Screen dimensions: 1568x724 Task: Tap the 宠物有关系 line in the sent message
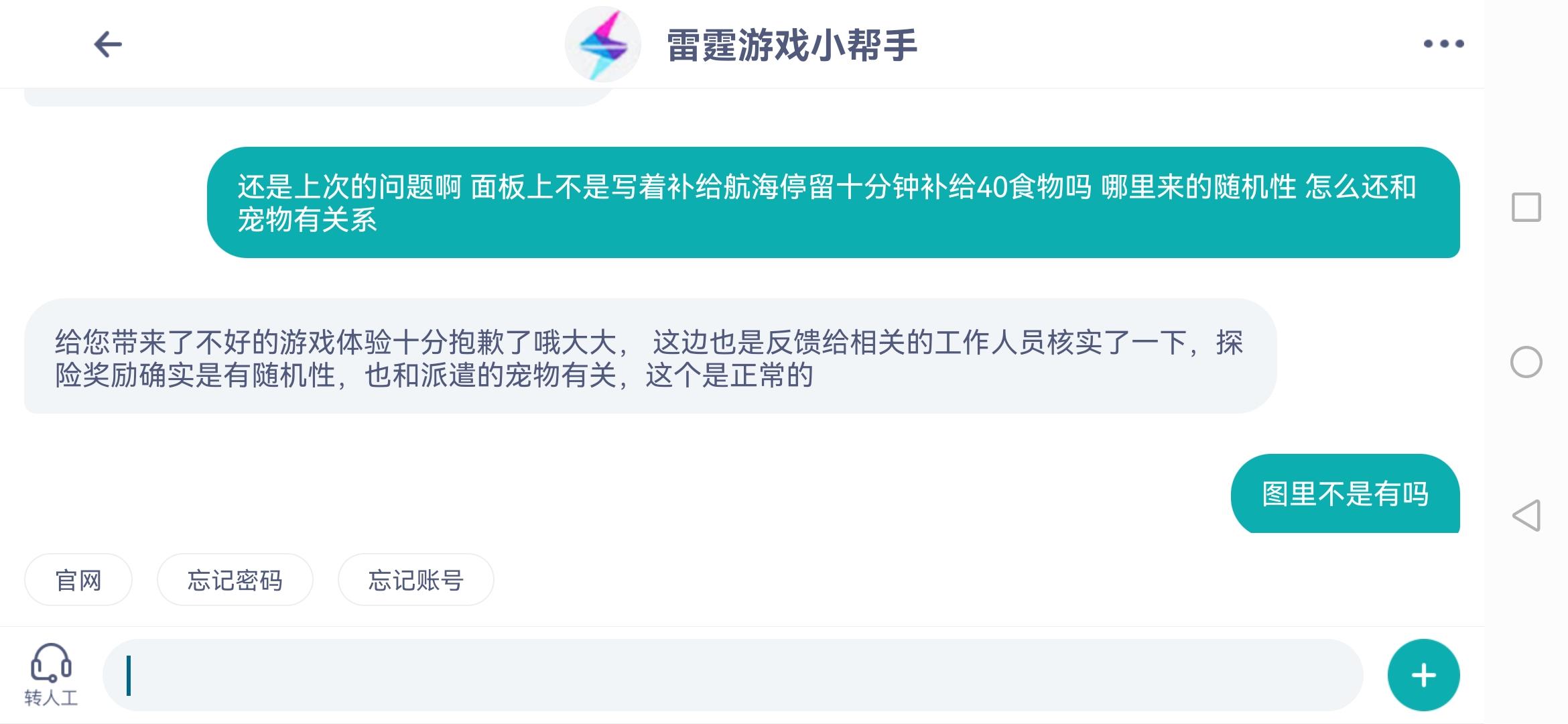(308, 220)
